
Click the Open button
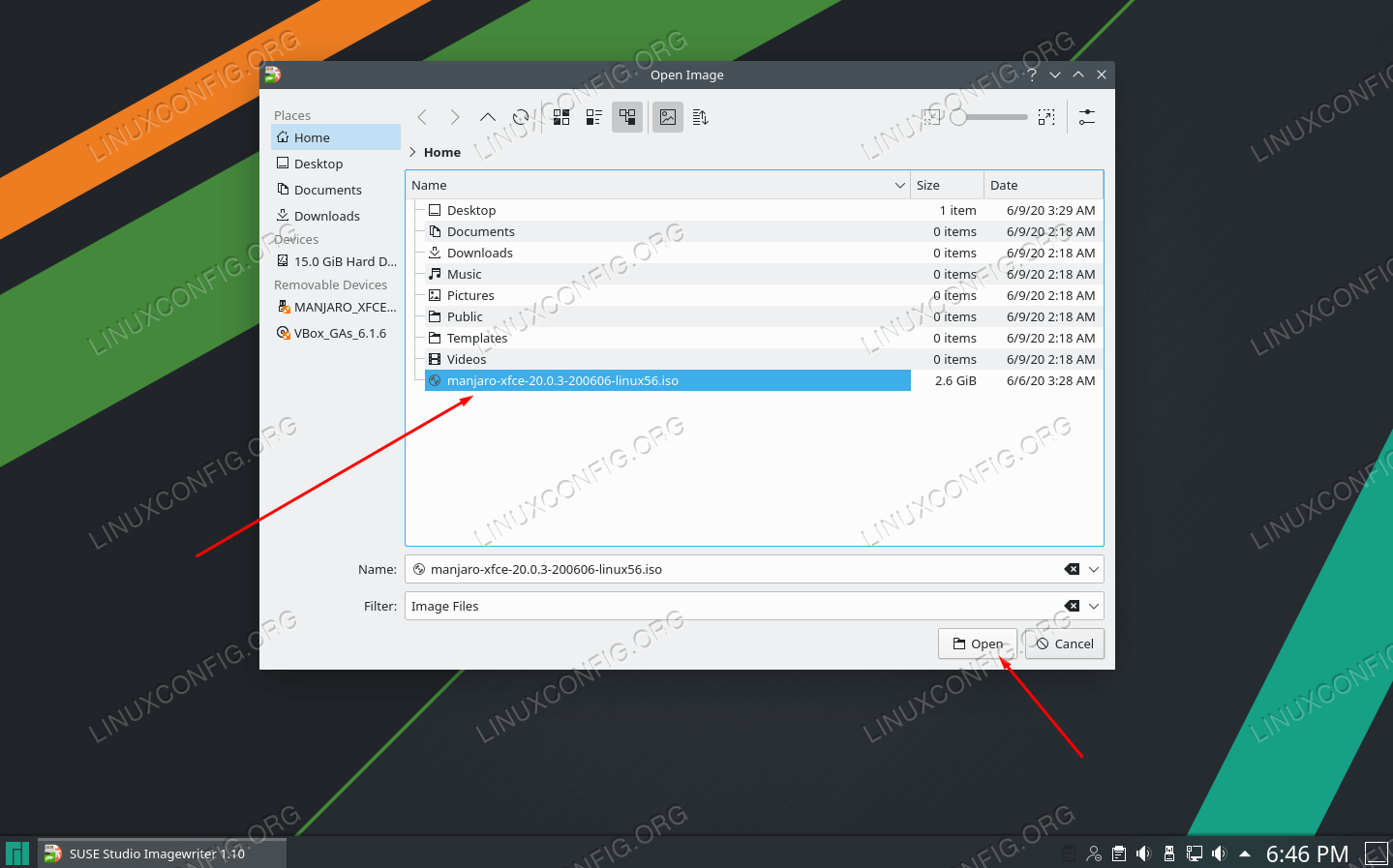coord(978,644)
